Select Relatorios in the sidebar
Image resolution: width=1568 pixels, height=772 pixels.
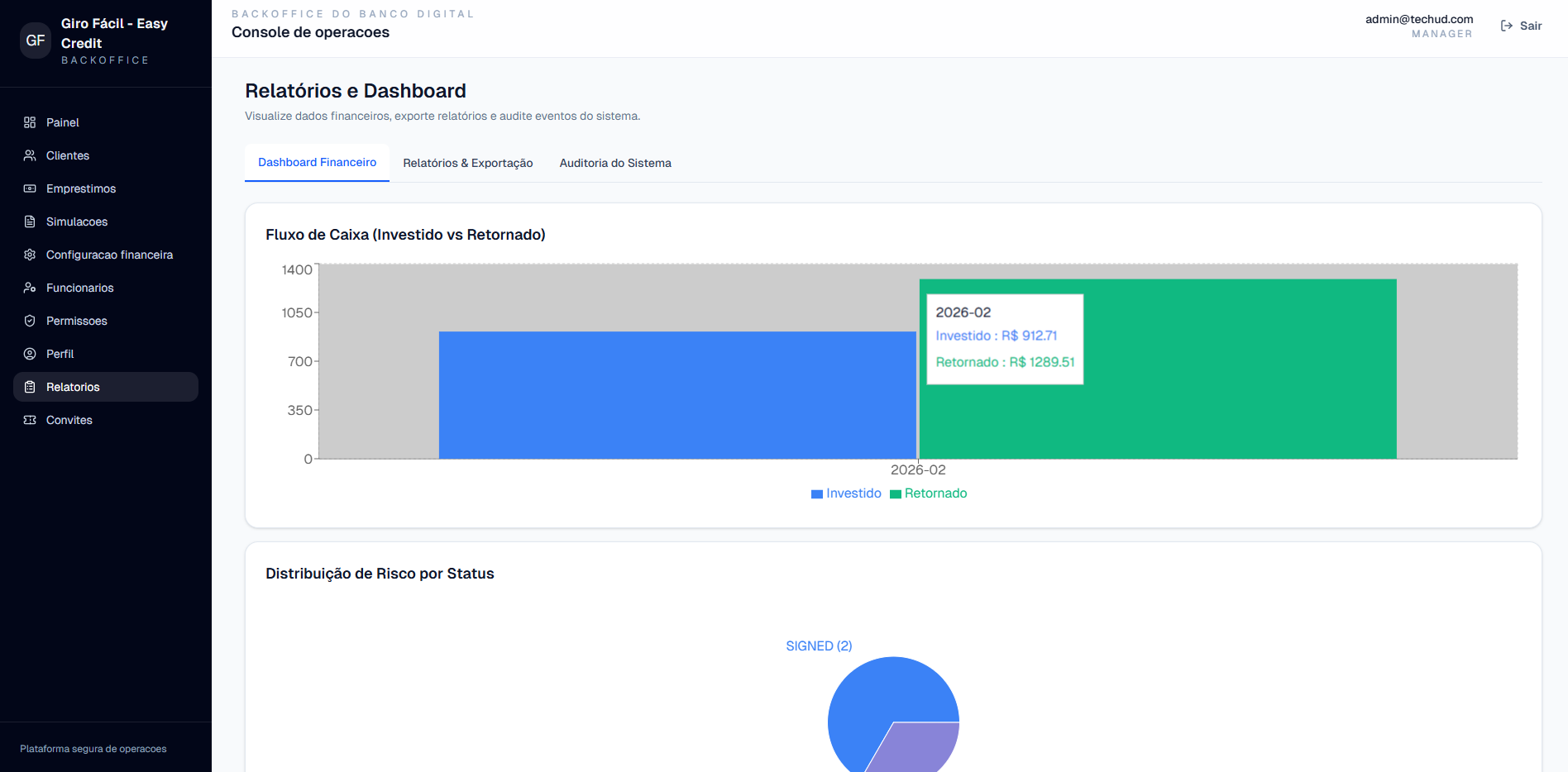(x=106, y=387)
